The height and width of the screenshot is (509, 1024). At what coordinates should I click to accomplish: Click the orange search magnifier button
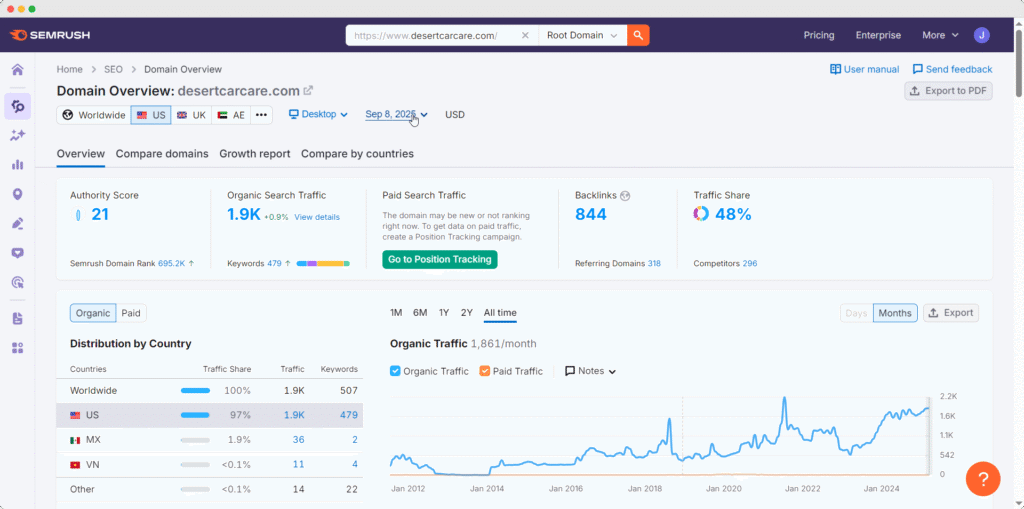(x=638, y=35)
